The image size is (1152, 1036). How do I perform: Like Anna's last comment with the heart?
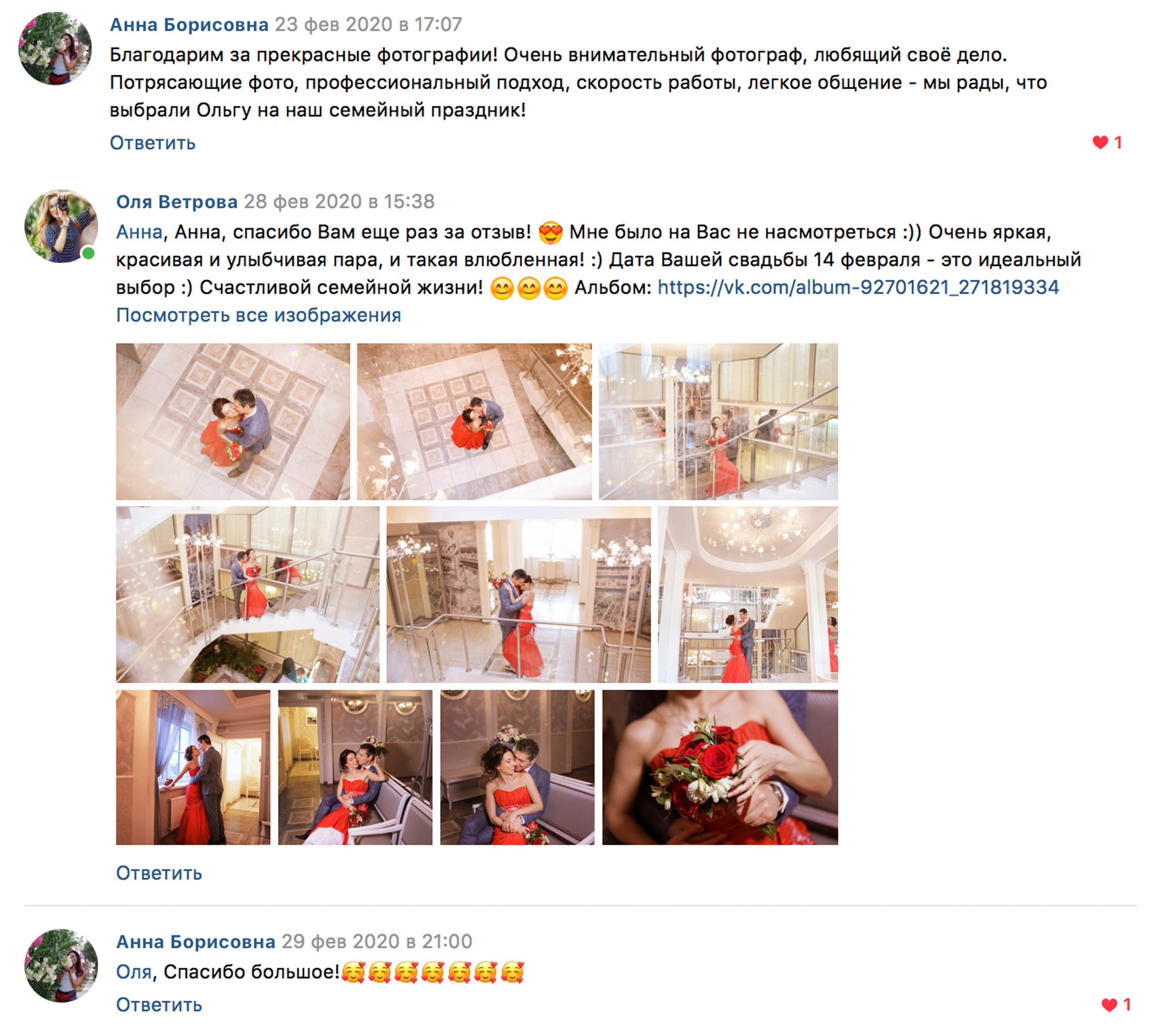click(x=1116, y=1005)
